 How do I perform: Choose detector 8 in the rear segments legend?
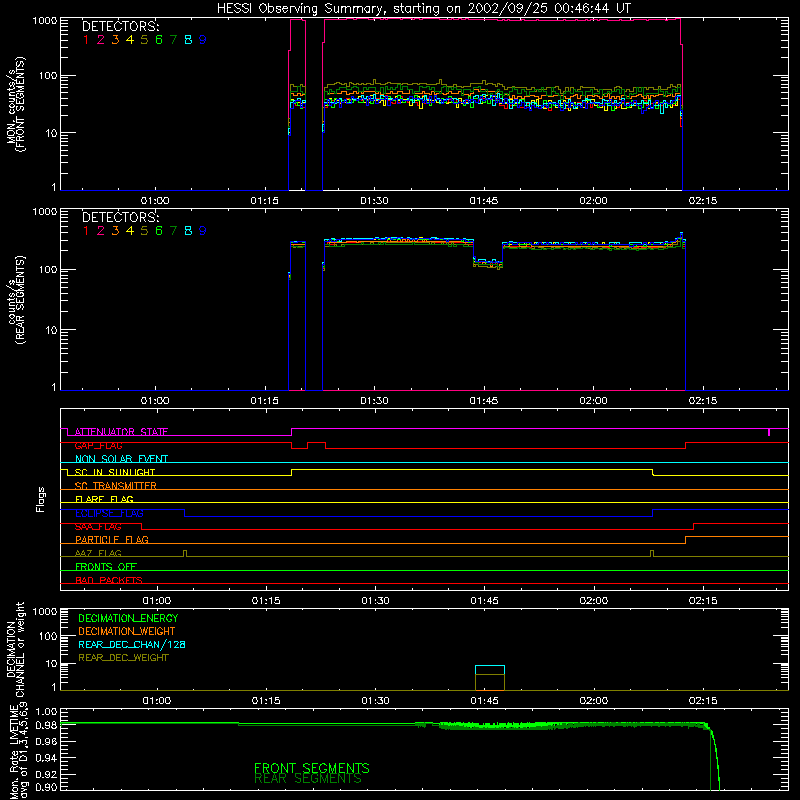point(188,231)
